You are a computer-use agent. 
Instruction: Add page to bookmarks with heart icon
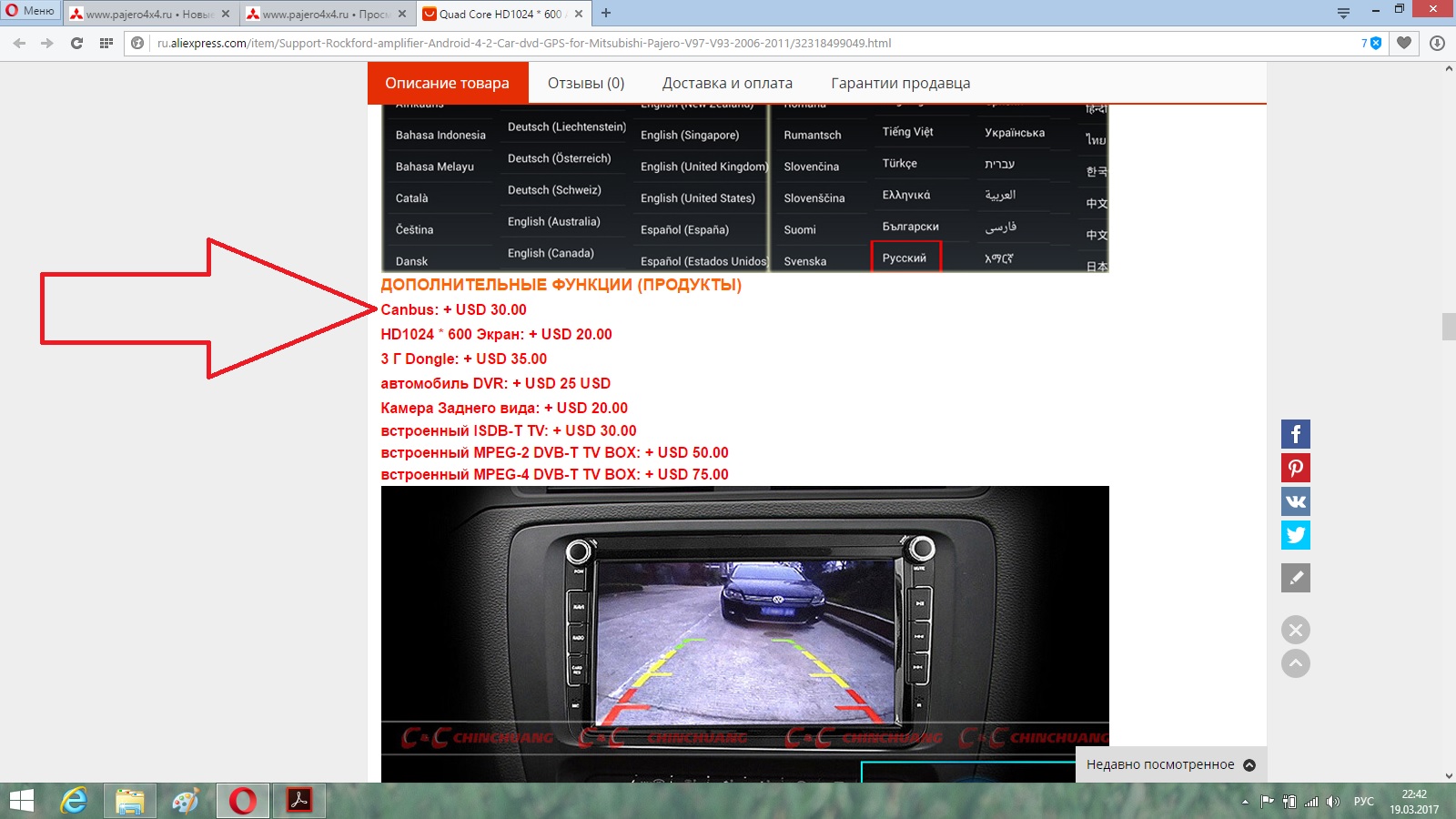pos(1404,43)
